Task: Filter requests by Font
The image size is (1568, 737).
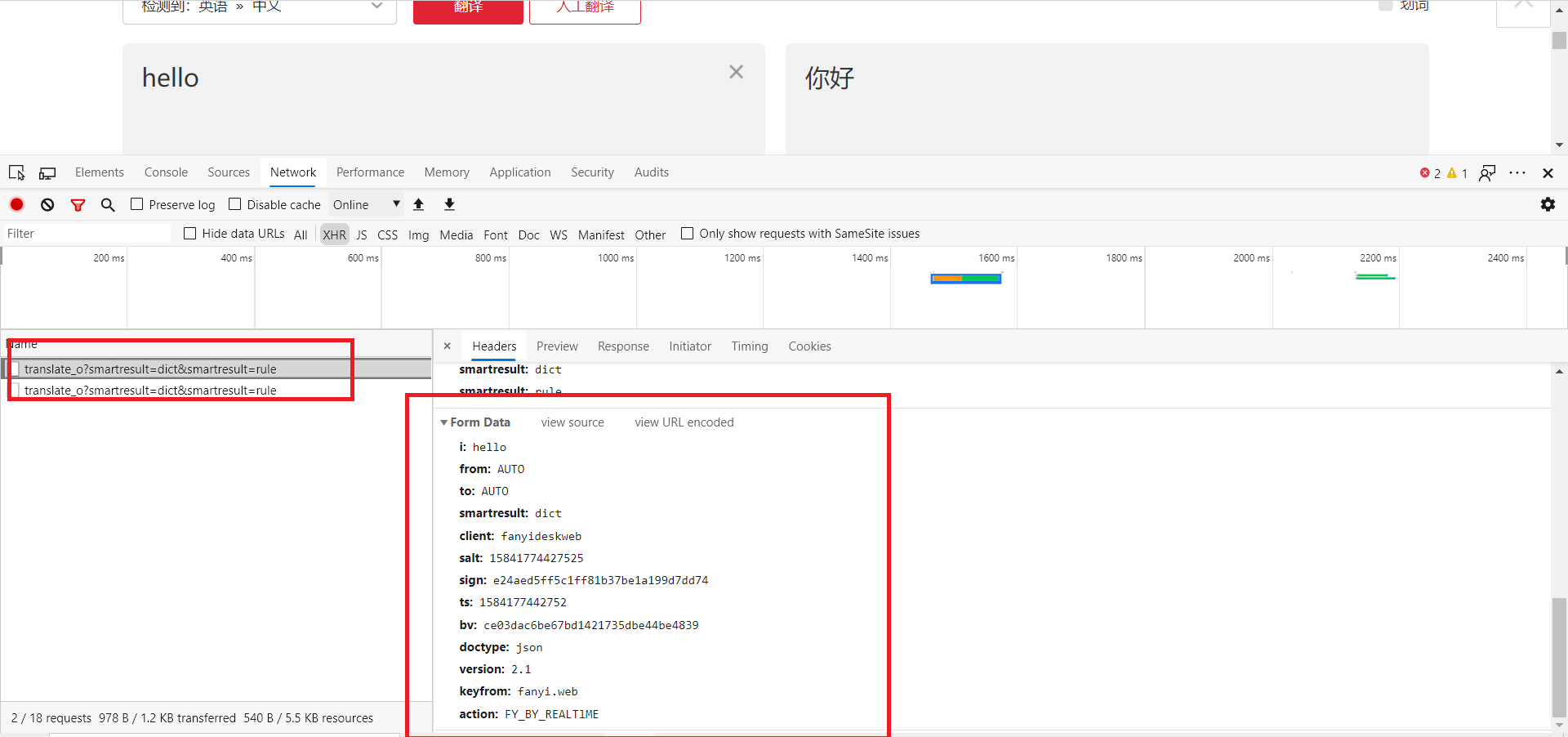Action: tap(496, 234)
